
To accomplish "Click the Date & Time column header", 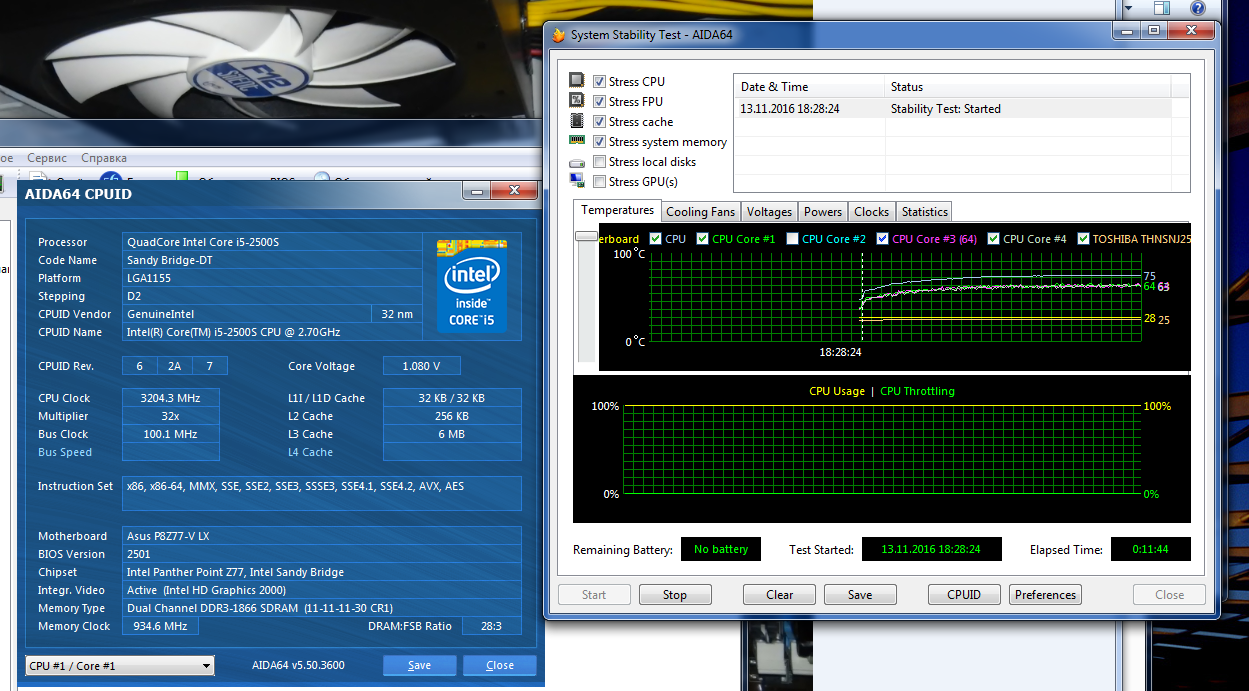I will 811,87.
